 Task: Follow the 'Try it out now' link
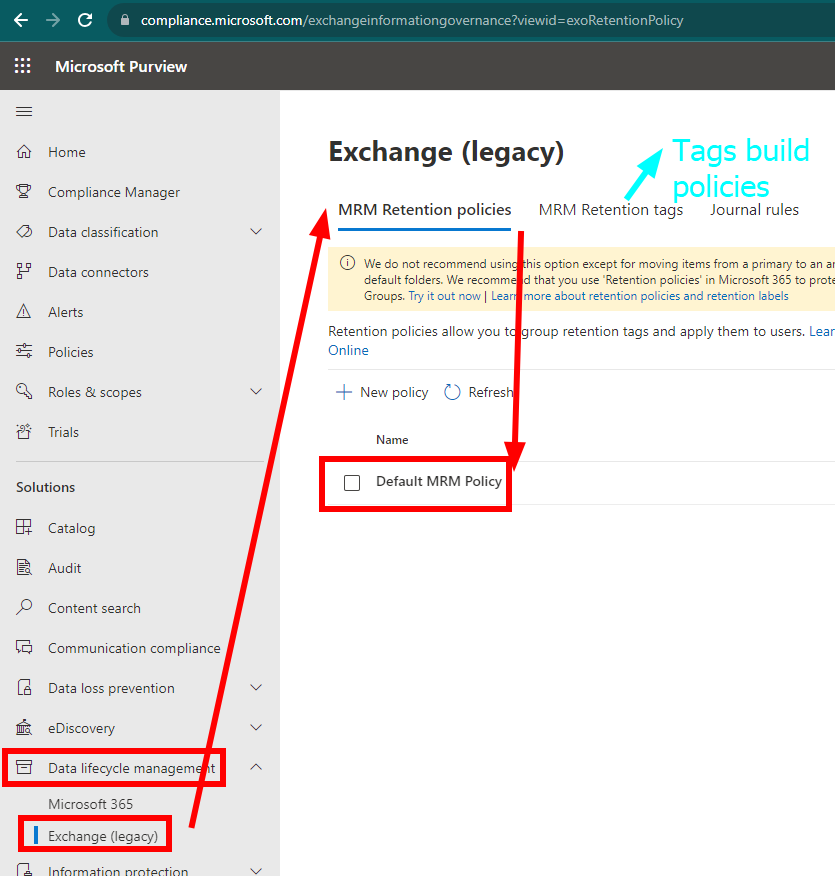(x=445, y=296)
